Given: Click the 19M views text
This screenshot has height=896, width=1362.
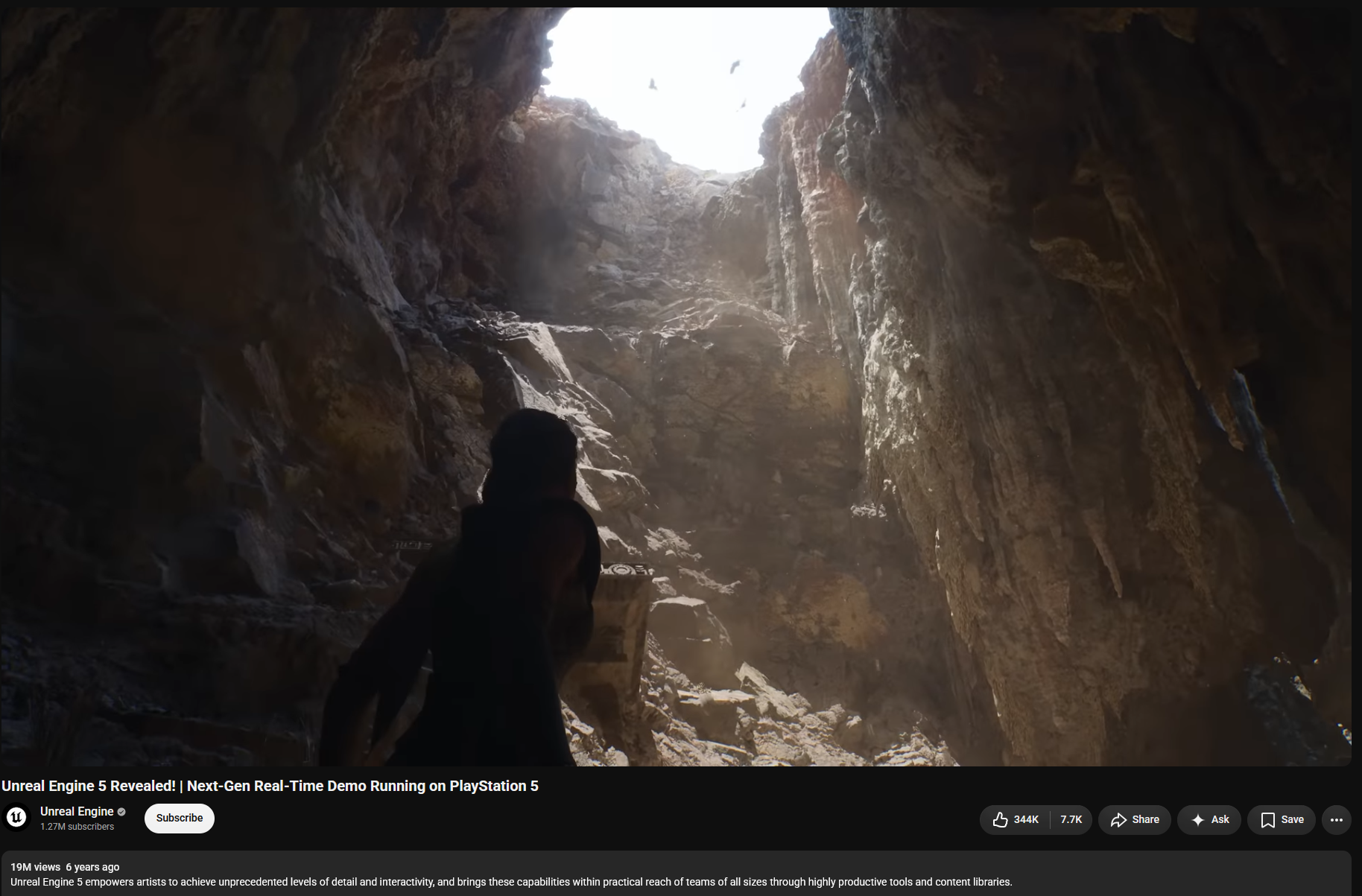Looking at the screenshot, I should click(35, 867).
